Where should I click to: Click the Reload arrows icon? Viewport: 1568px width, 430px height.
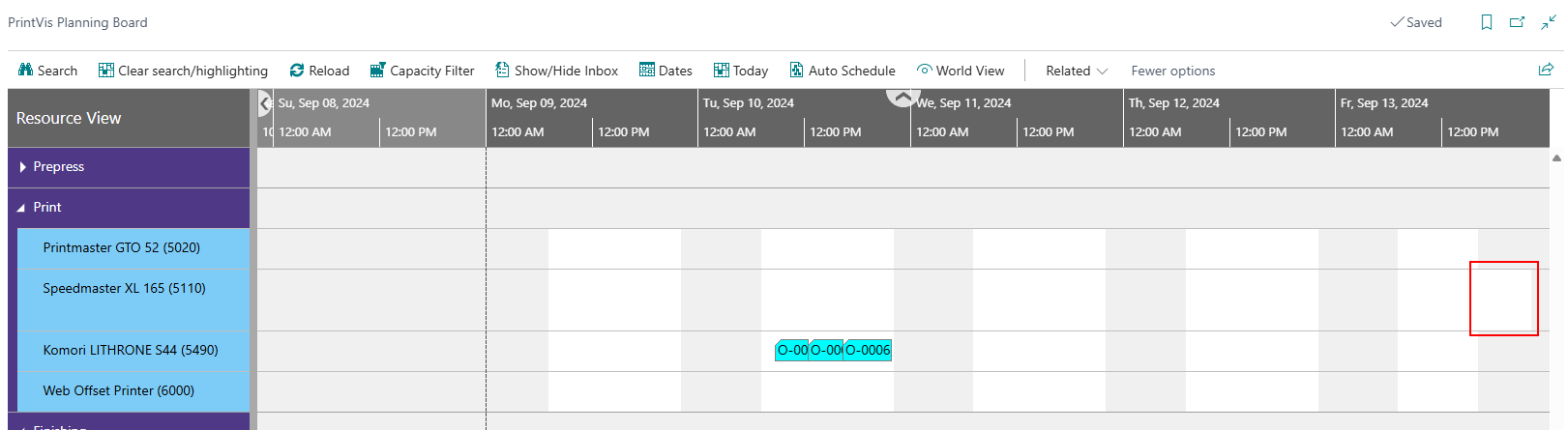point(297,70)
